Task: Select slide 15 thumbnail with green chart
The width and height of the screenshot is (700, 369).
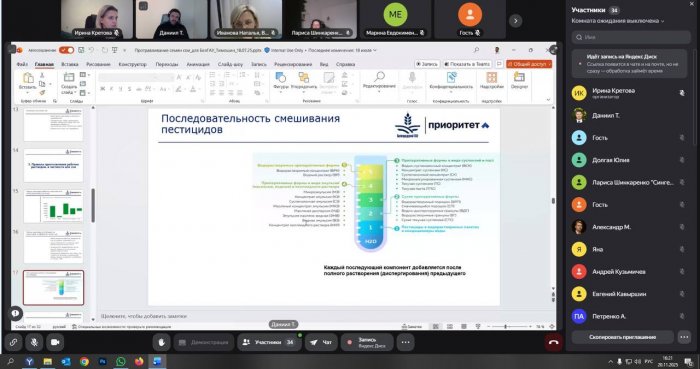Action: (54, 206)
